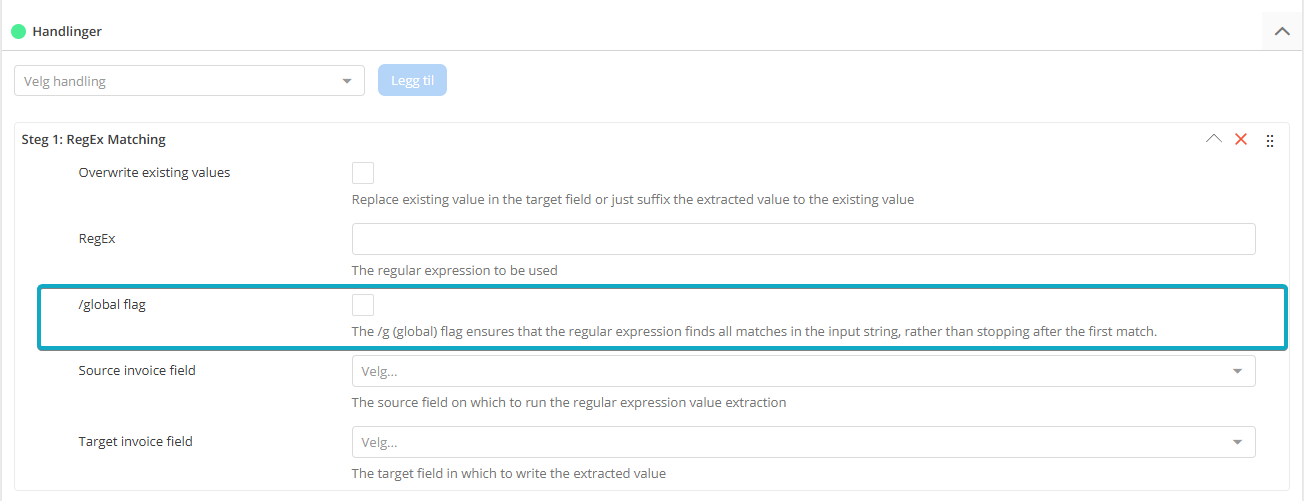Click the green status dot beside Handlinger
Image resolution: width=1304 pixels, height=501 pixels.
(18, 31)
